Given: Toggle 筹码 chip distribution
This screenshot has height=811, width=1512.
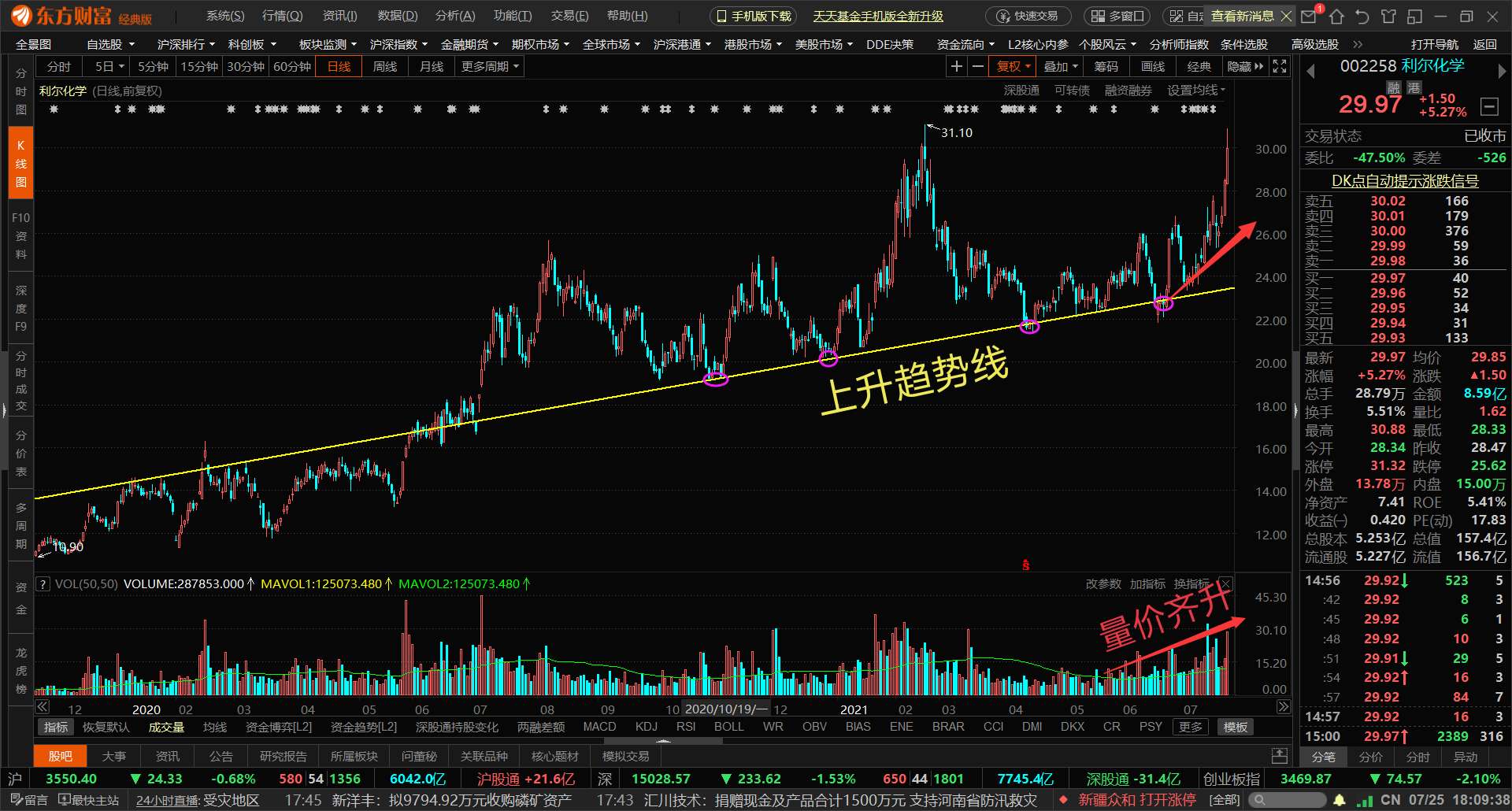Looking at the screenshot, I should point(1106,67).
